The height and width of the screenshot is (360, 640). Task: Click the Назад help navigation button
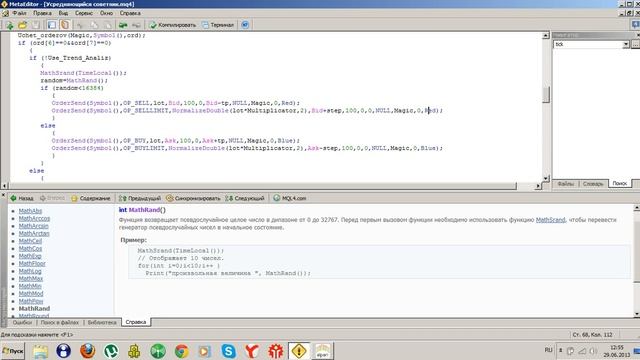coord(22,198)
